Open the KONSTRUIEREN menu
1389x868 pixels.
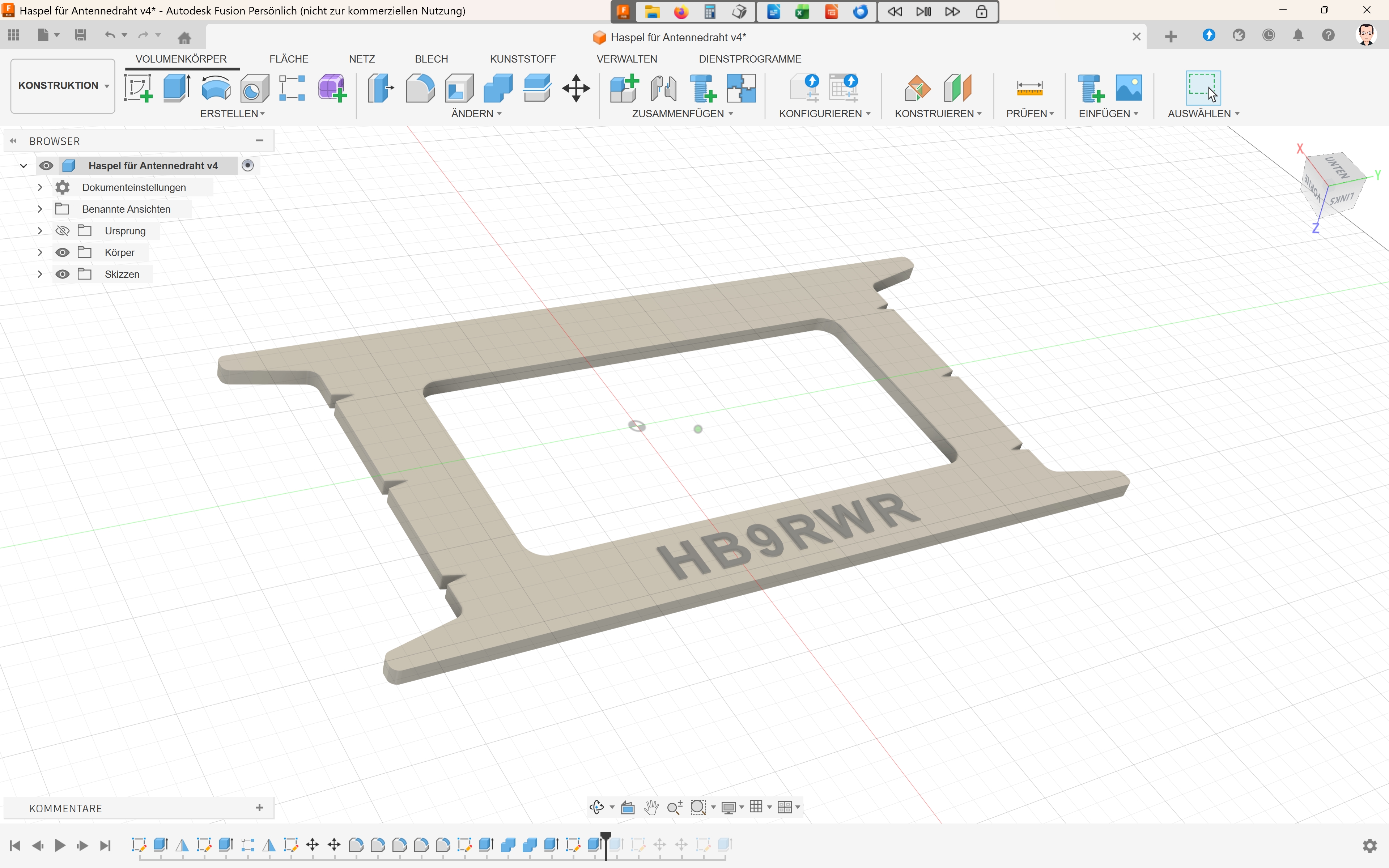(x=938, y=114)
